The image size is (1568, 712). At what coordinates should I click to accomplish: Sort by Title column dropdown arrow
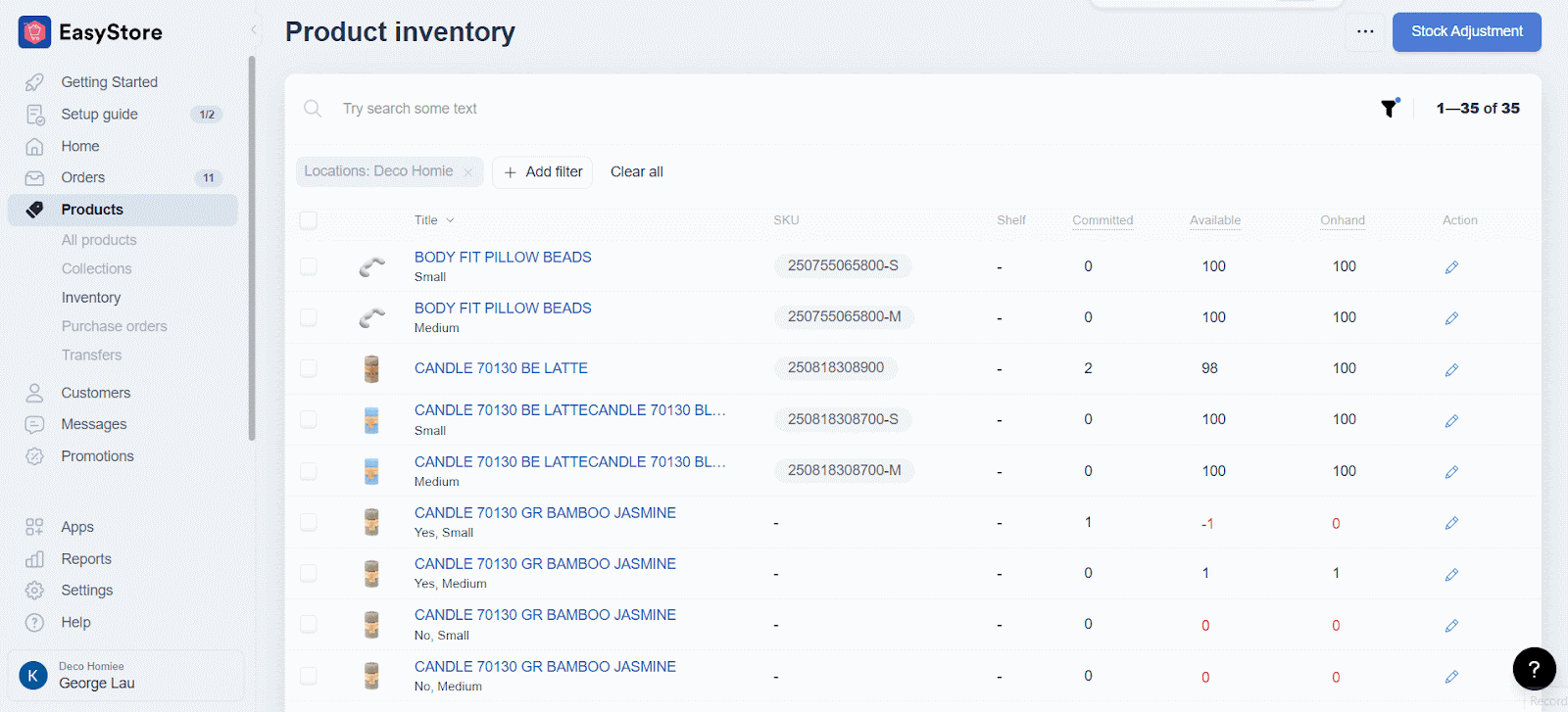(x=450, y=220)
